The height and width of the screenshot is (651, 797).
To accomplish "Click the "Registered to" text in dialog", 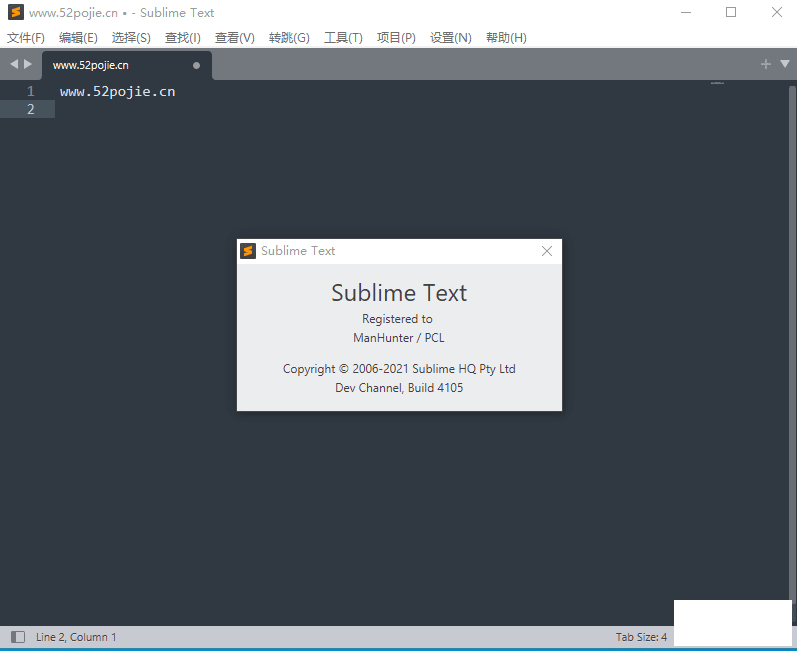I will click(397, 319).
